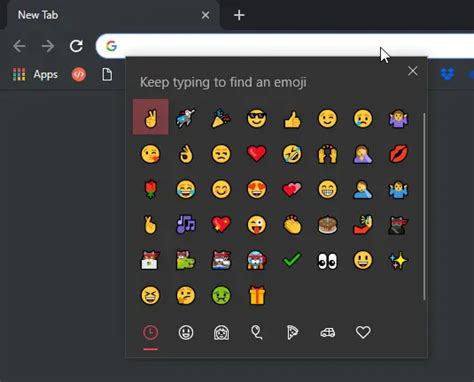The image size is (474, 382).
Task: Open a new browser tab
Action: 239,15
